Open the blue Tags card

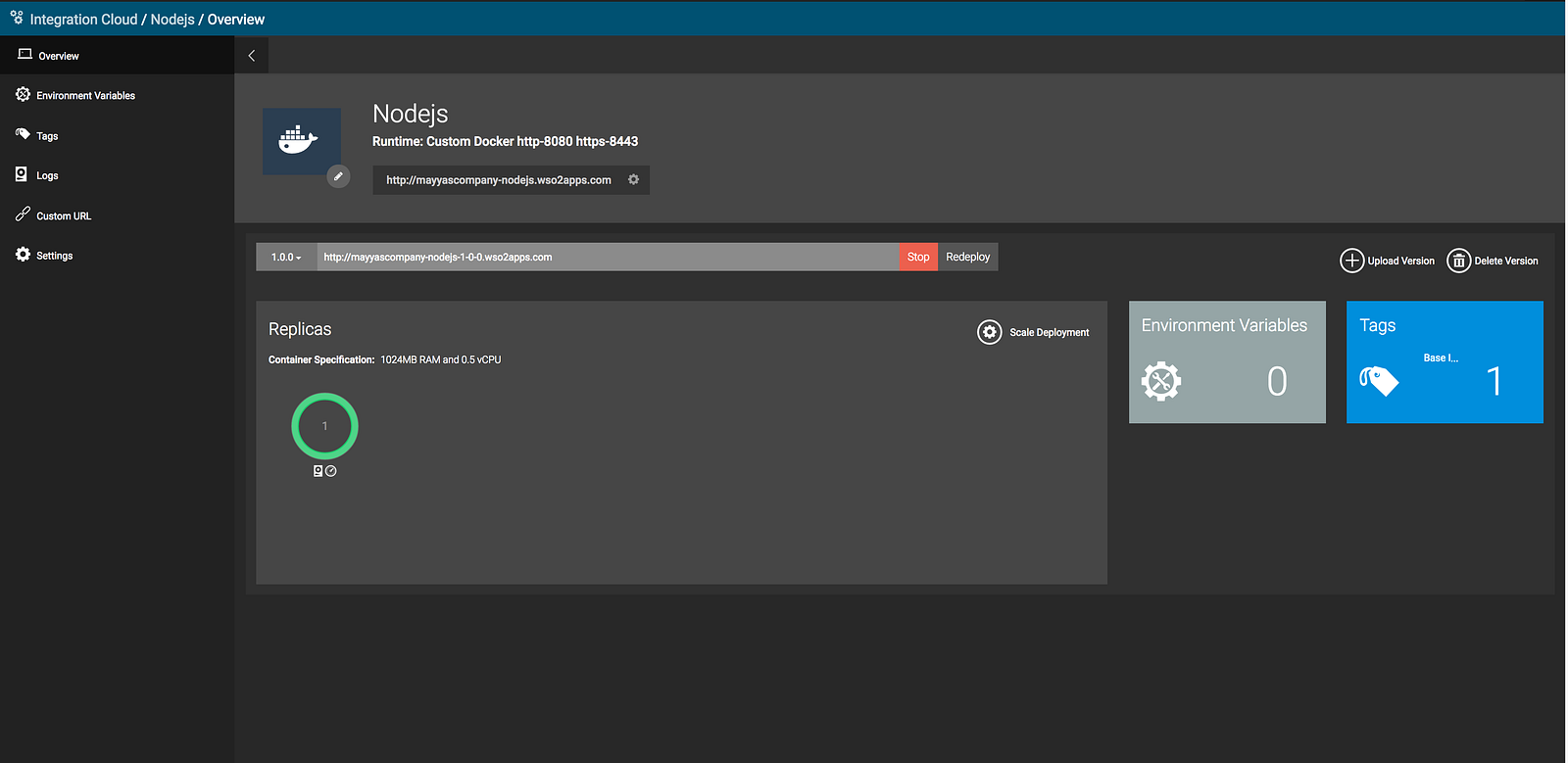(x=1445, y=362)
